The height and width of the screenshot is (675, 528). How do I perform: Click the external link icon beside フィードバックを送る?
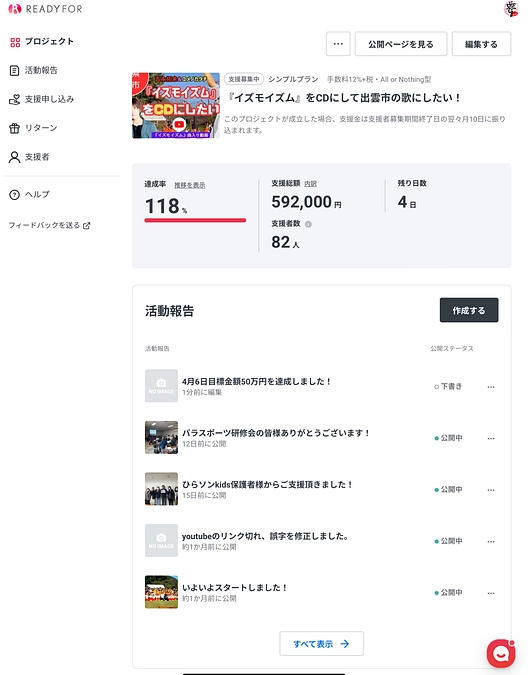point(86,226)
